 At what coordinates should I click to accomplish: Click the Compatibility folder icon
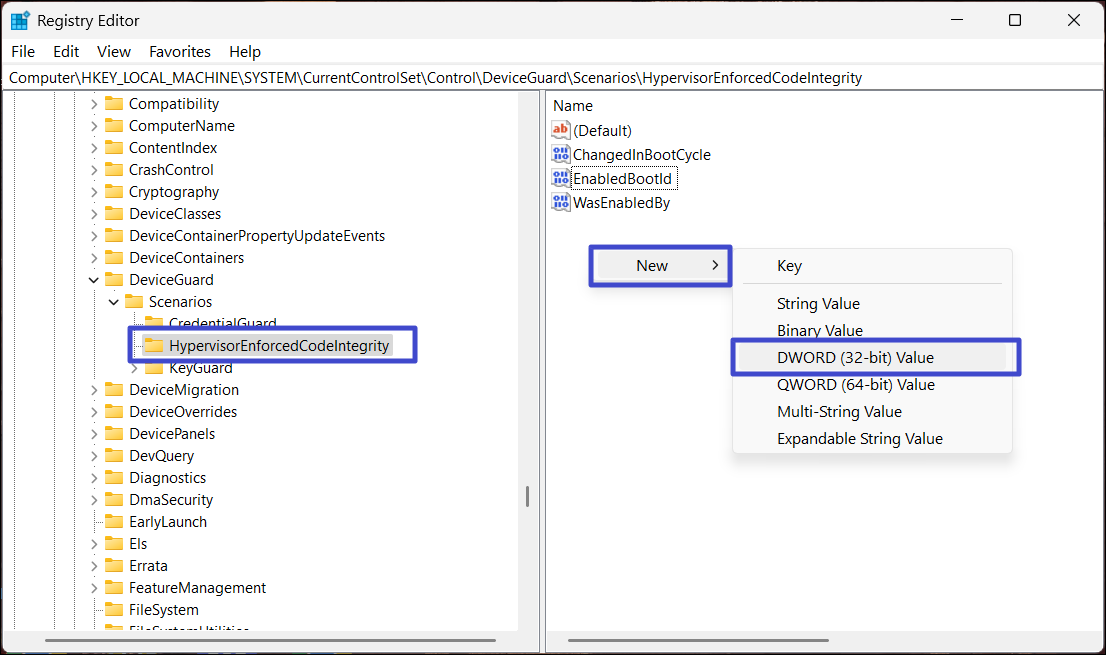(x=114, y=104)
